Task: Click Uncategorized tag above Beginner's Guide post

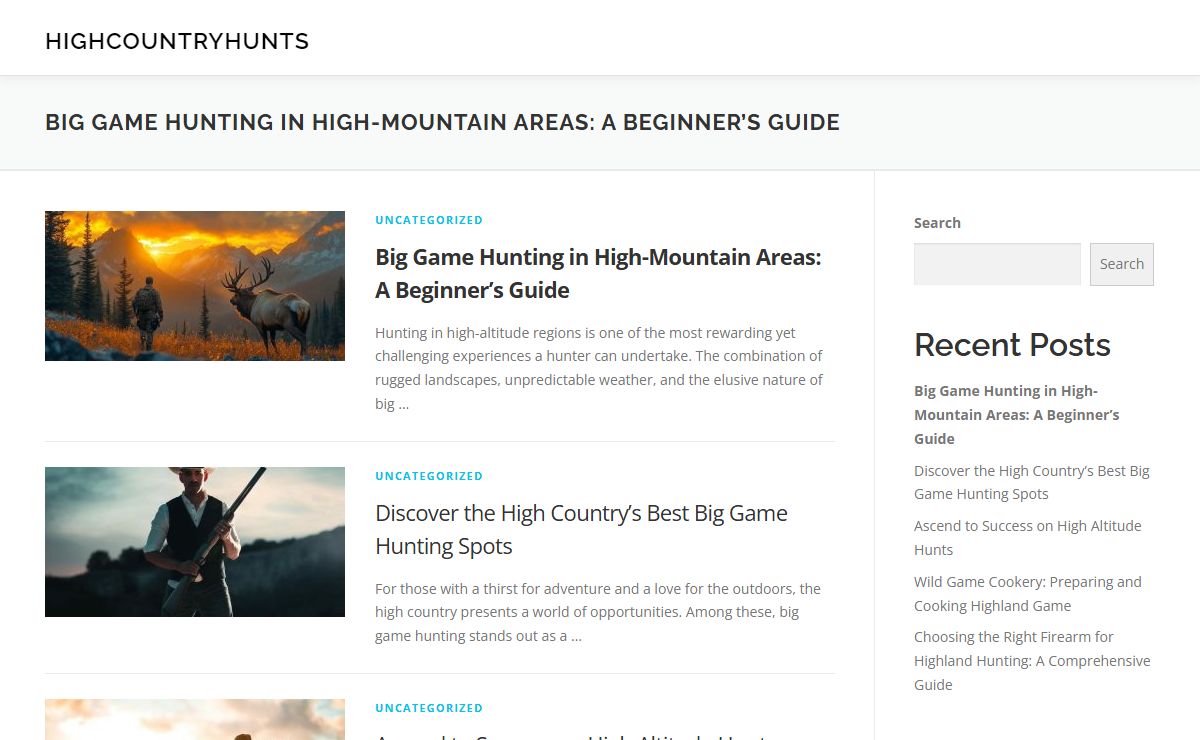Action: pyautogui.click(x=429, y=220)
